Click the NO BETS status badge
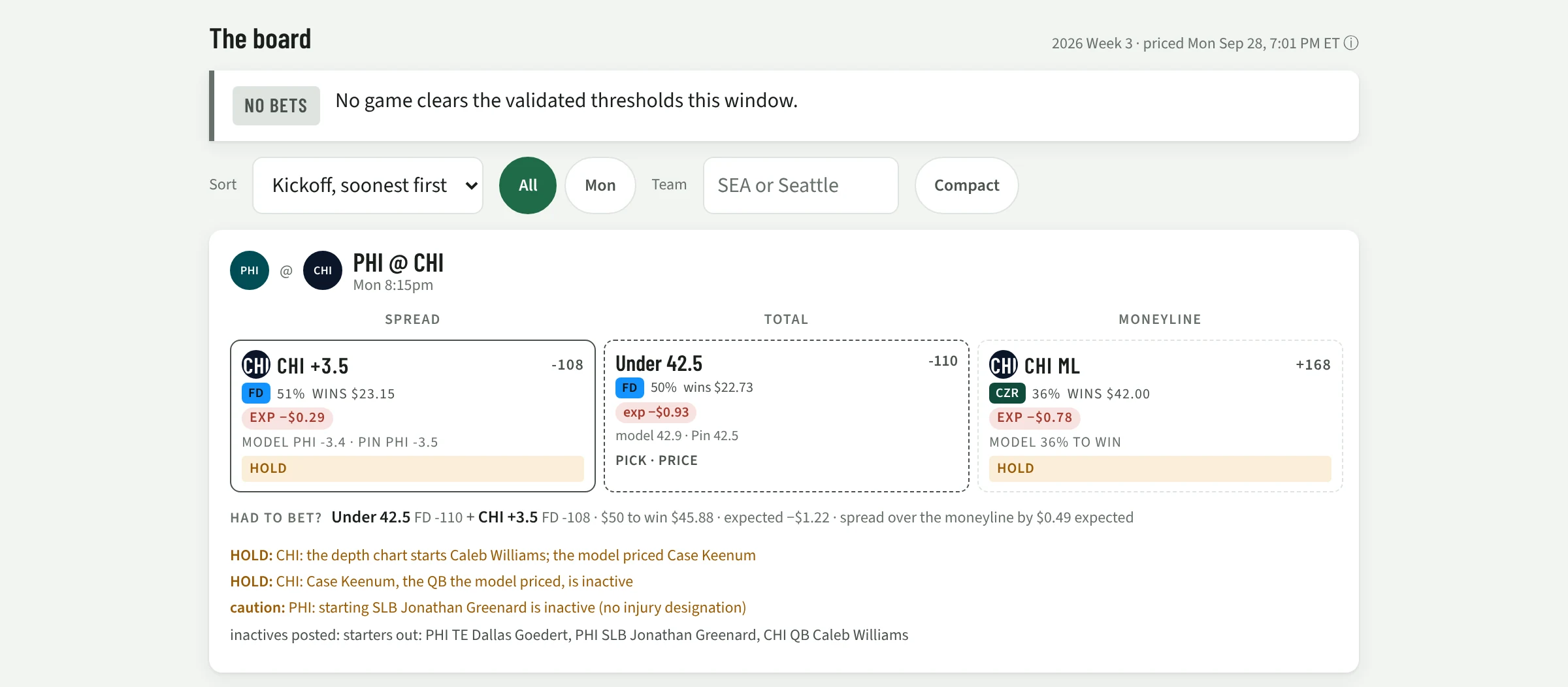The height and width of the screenshot is (687, 1568). click(276, 106)
